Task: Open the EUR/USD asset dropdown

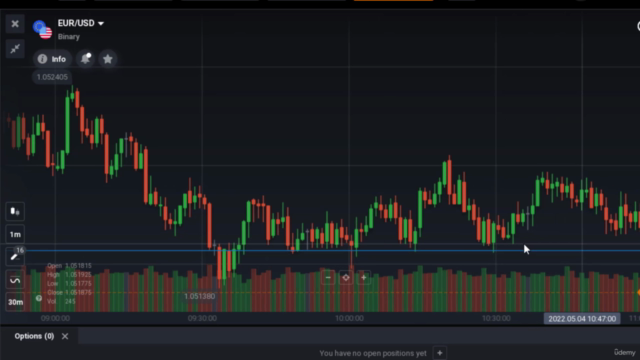Action: (81, 23)
